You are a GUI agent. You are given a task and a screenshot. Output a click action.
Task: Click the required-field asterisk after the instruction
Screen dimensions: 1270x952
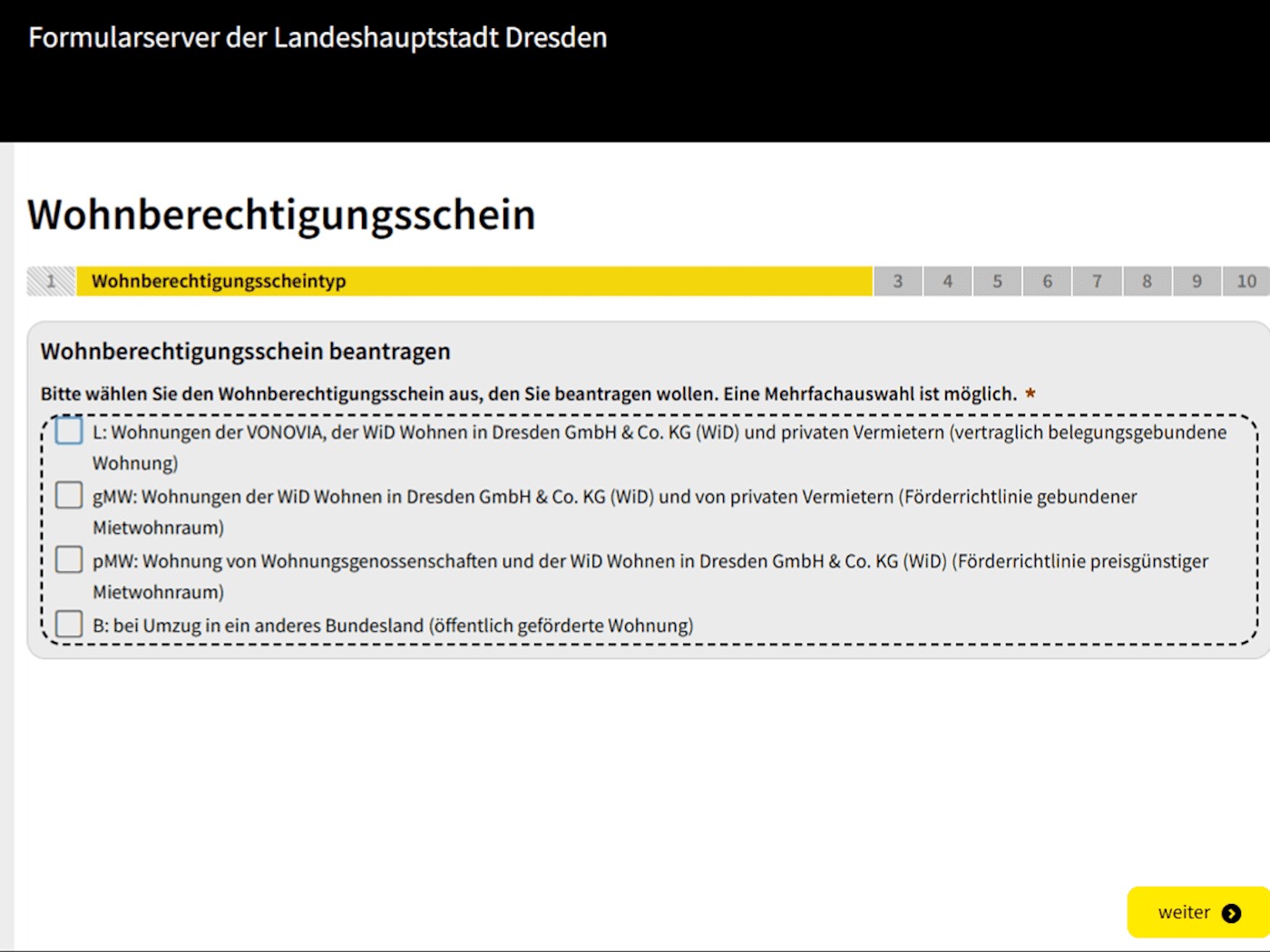click(x=1031, y=393)
